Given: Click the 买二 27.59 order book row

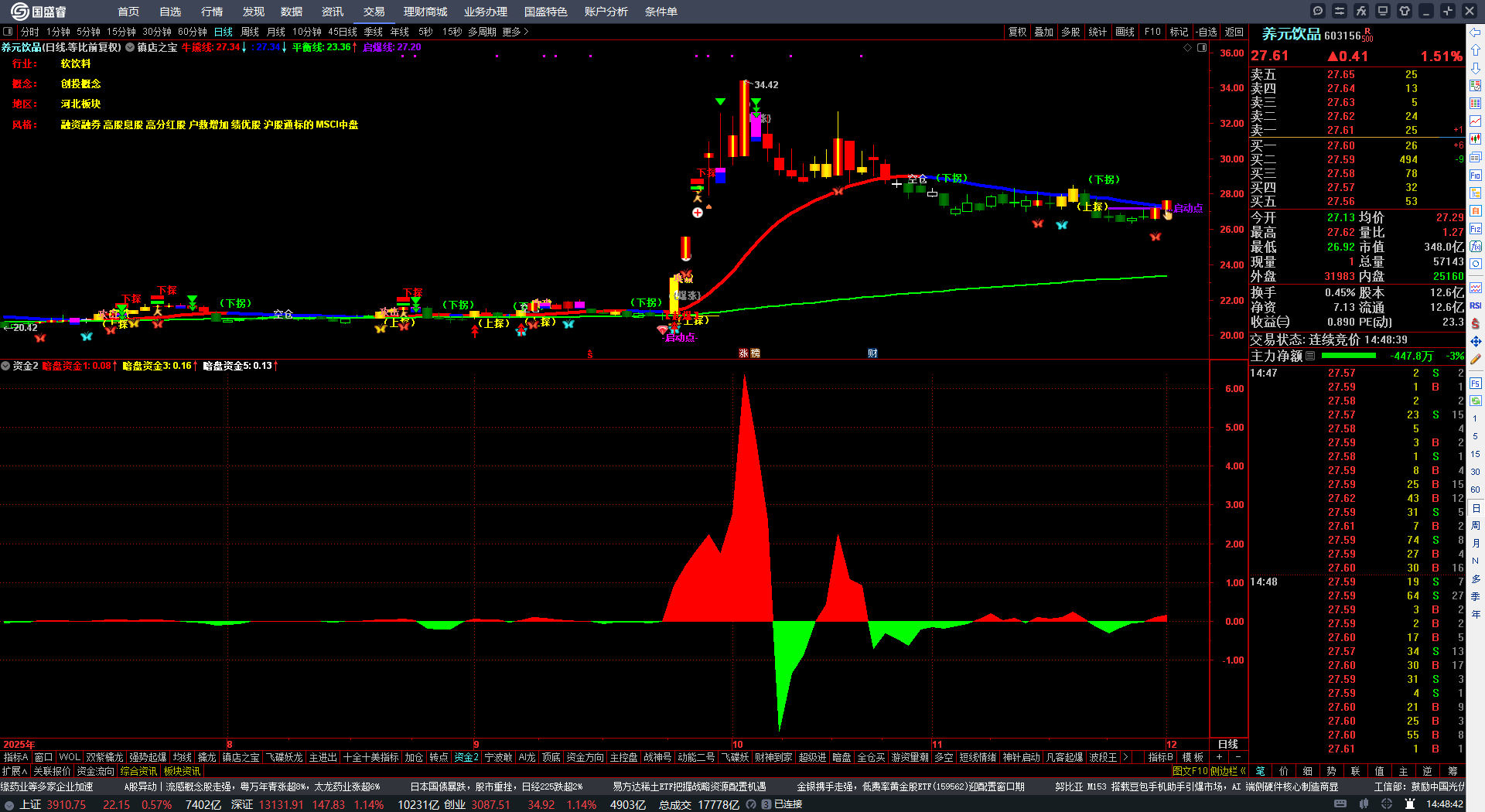Looking at the screenshot, I should (1357, 159).
